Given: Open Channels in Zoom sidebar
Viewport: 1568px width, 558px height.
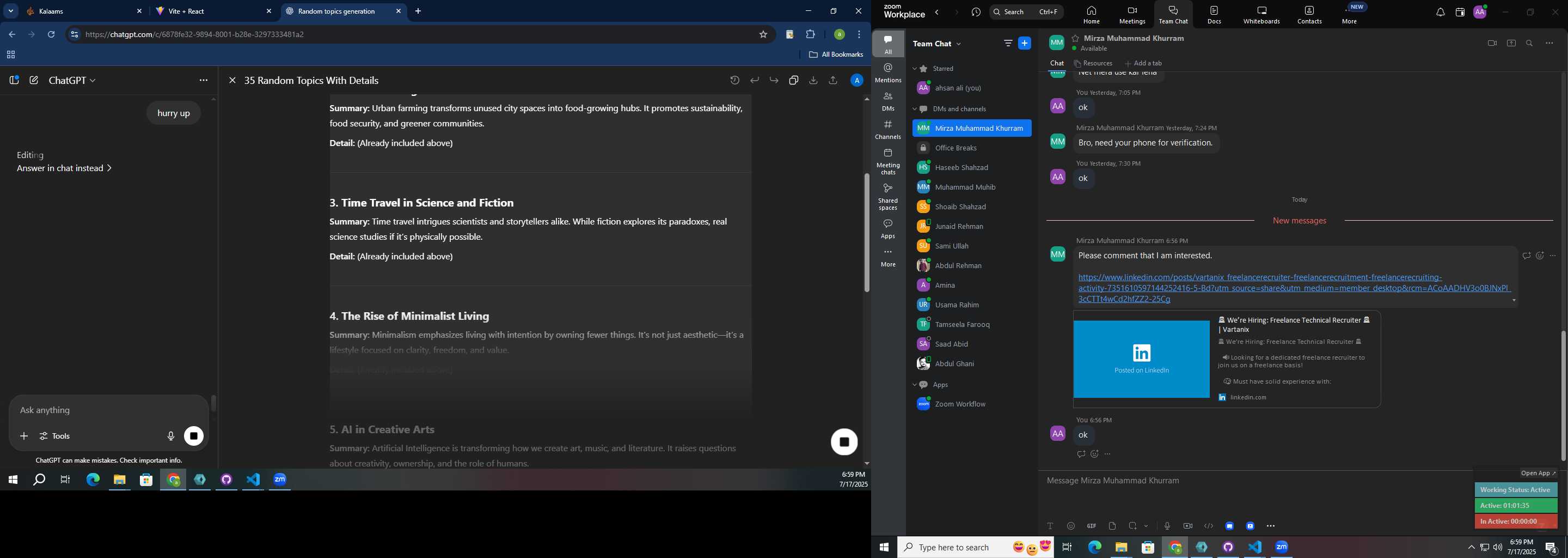Looking at the screenshot, I should point(888,130).
